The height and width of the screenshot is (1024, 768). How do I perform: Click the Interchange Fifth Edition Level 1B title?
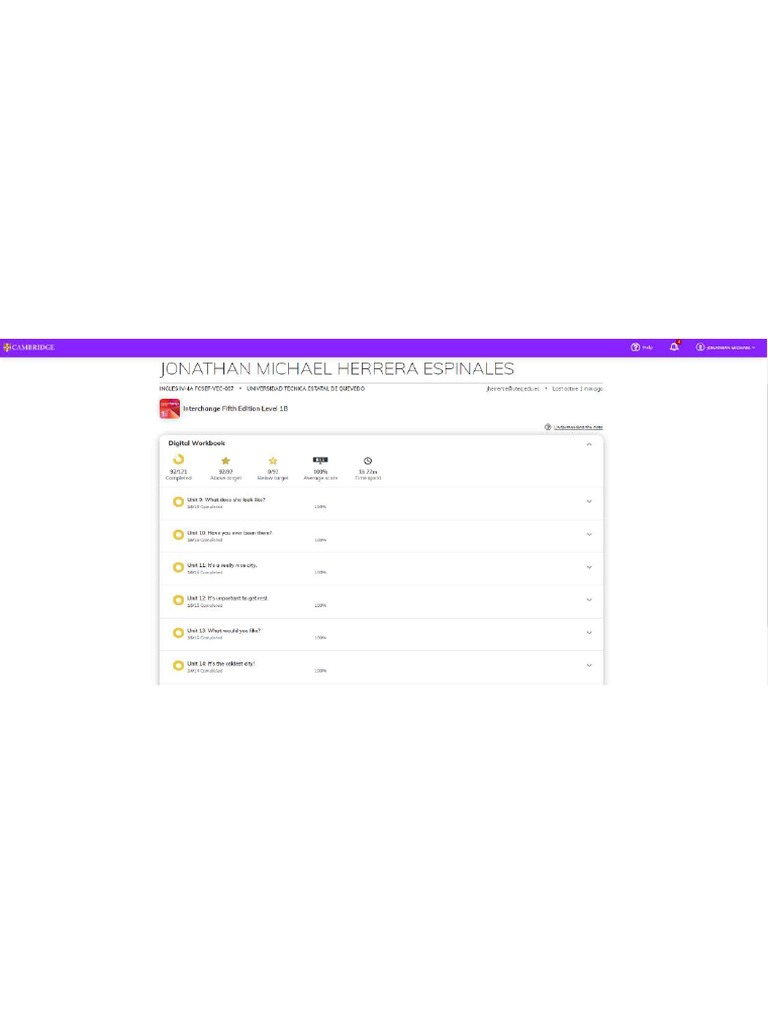click(x=235, y=409)
